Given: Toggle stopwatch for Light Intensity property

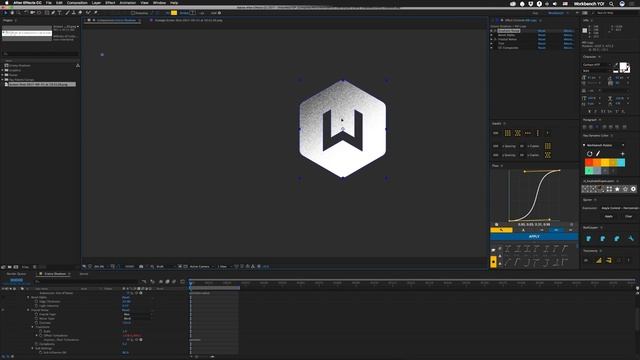Looking at the screenshot, I should click(36, 306).
